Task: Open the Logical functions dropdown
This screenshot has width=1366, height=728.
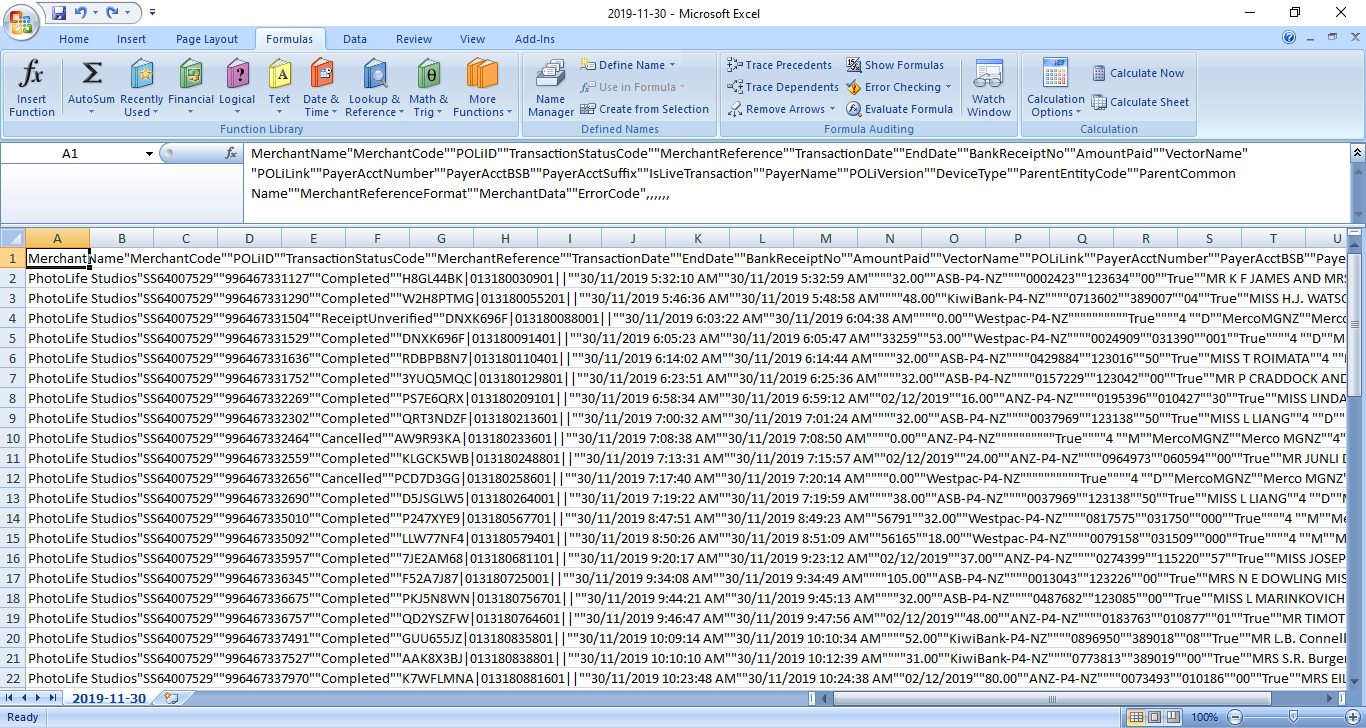Action: (x=237, y=88)
